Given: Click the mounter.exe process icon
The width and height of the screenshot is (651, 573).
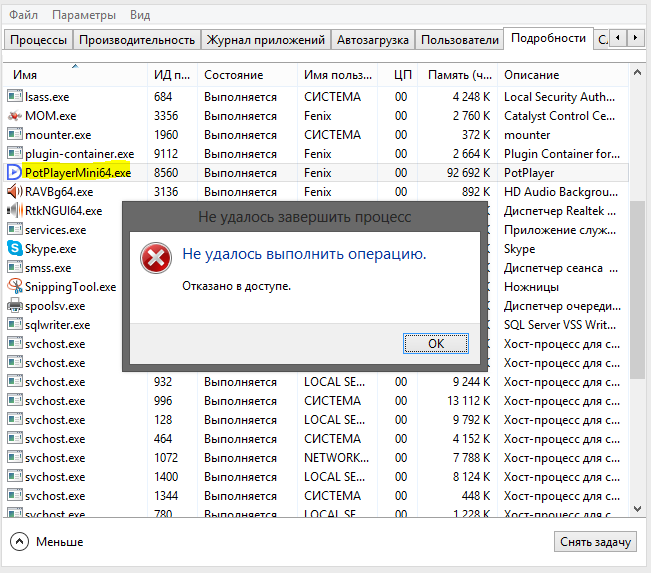Looking at the screenshot, I should click(15, 135).
